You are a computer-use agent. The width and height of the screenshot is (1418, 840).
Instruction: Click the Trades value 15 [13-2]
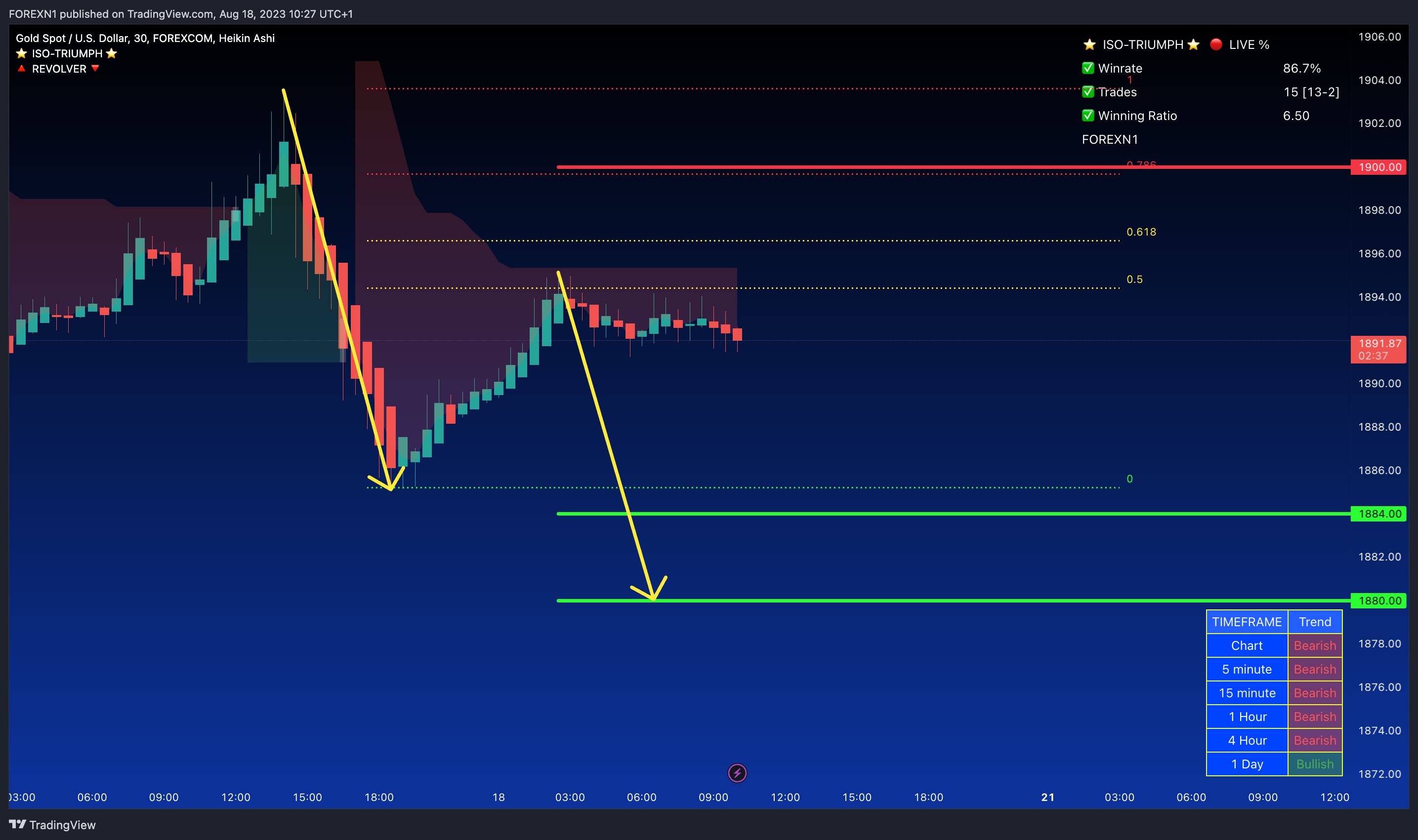(x=1311, y=92)
